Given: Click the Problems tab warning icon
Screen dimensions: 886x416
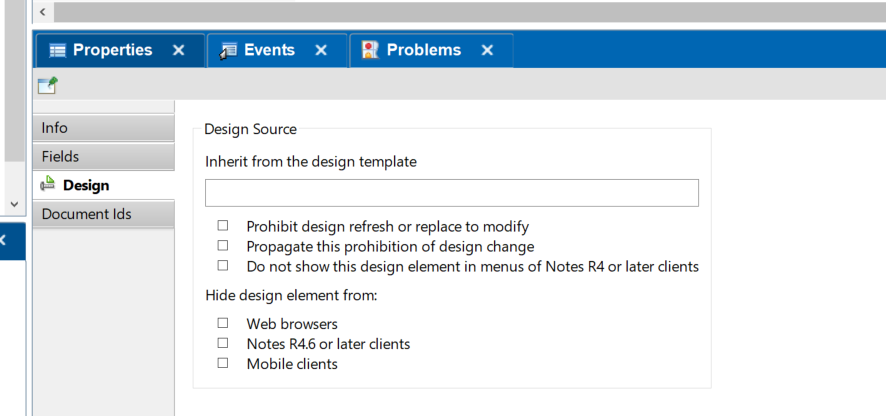Looking at the screenshot, I should [370, 50].
